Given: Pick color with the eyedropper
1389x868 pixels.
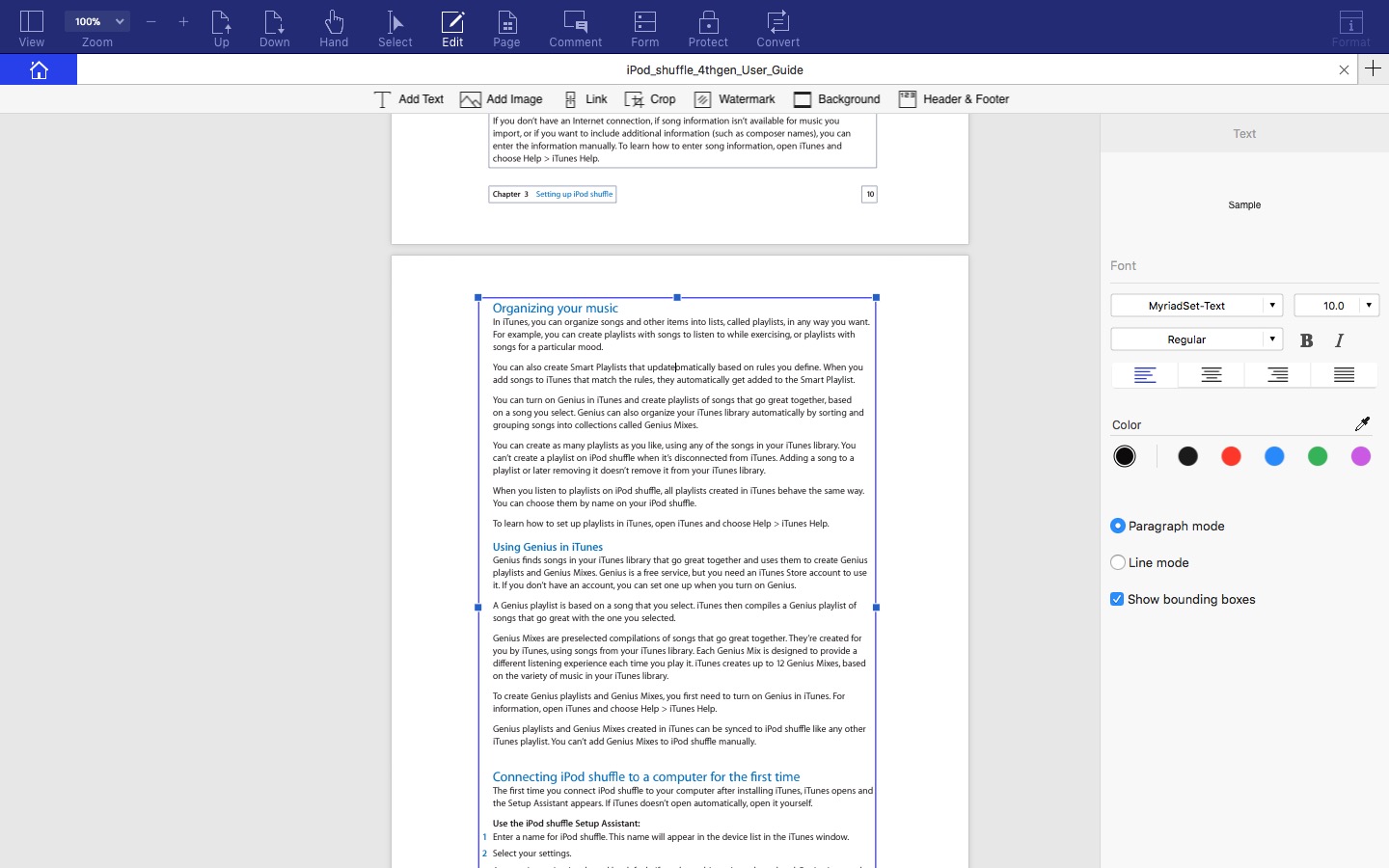Looking at the screenshot, I should (1362, 424).
